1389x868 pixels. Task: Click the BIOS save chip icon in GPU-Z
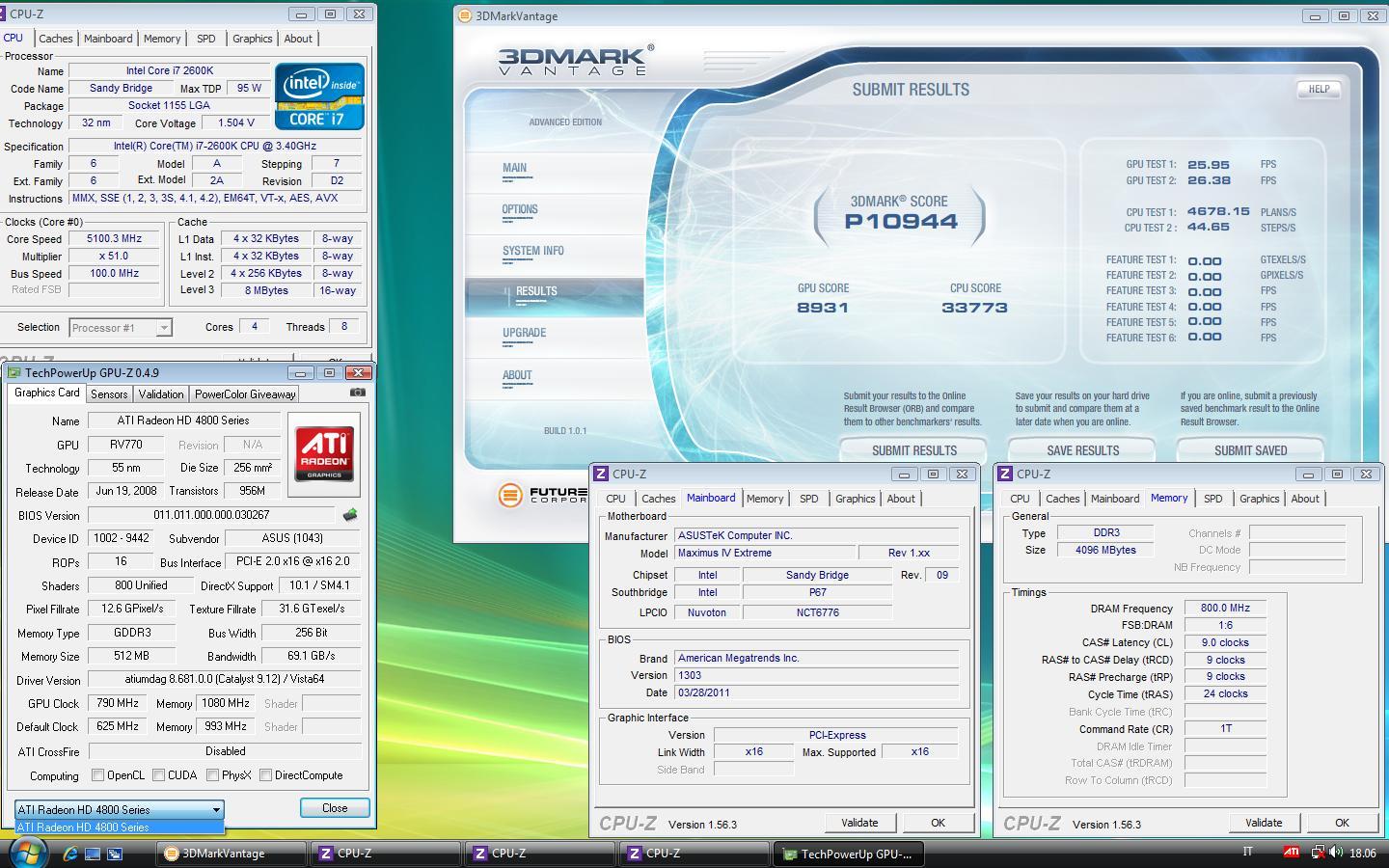[350, 515]
